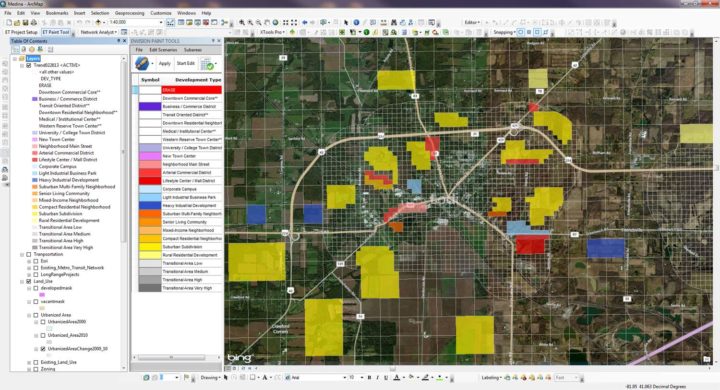
Task: Click the Full Extent globe icon
Action: click(276, 22)
